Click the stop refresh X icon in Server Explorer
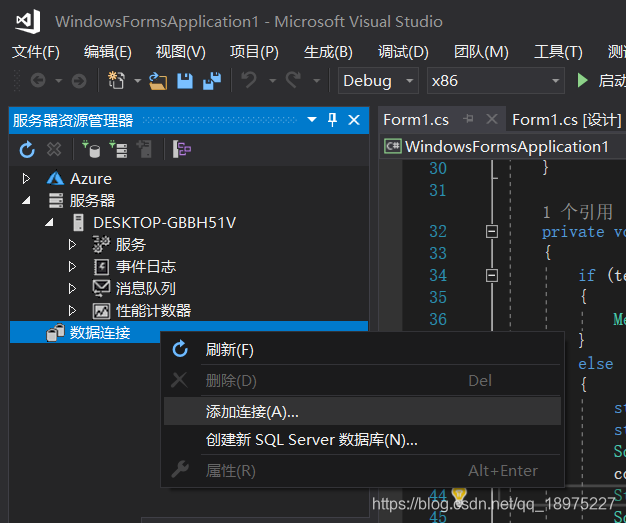Image resolution: width=626 pixels, height=523 pixels. [54, 150]
